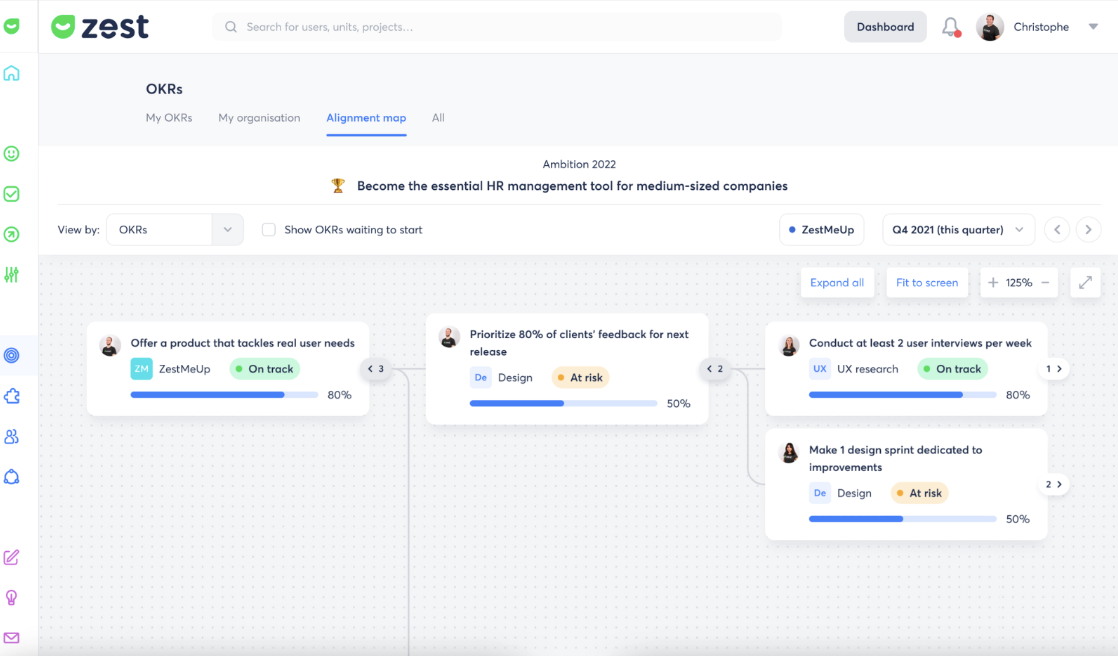Open the Q4 2021 quarter dropdown
1118x656 pixels.
[958, 230]
